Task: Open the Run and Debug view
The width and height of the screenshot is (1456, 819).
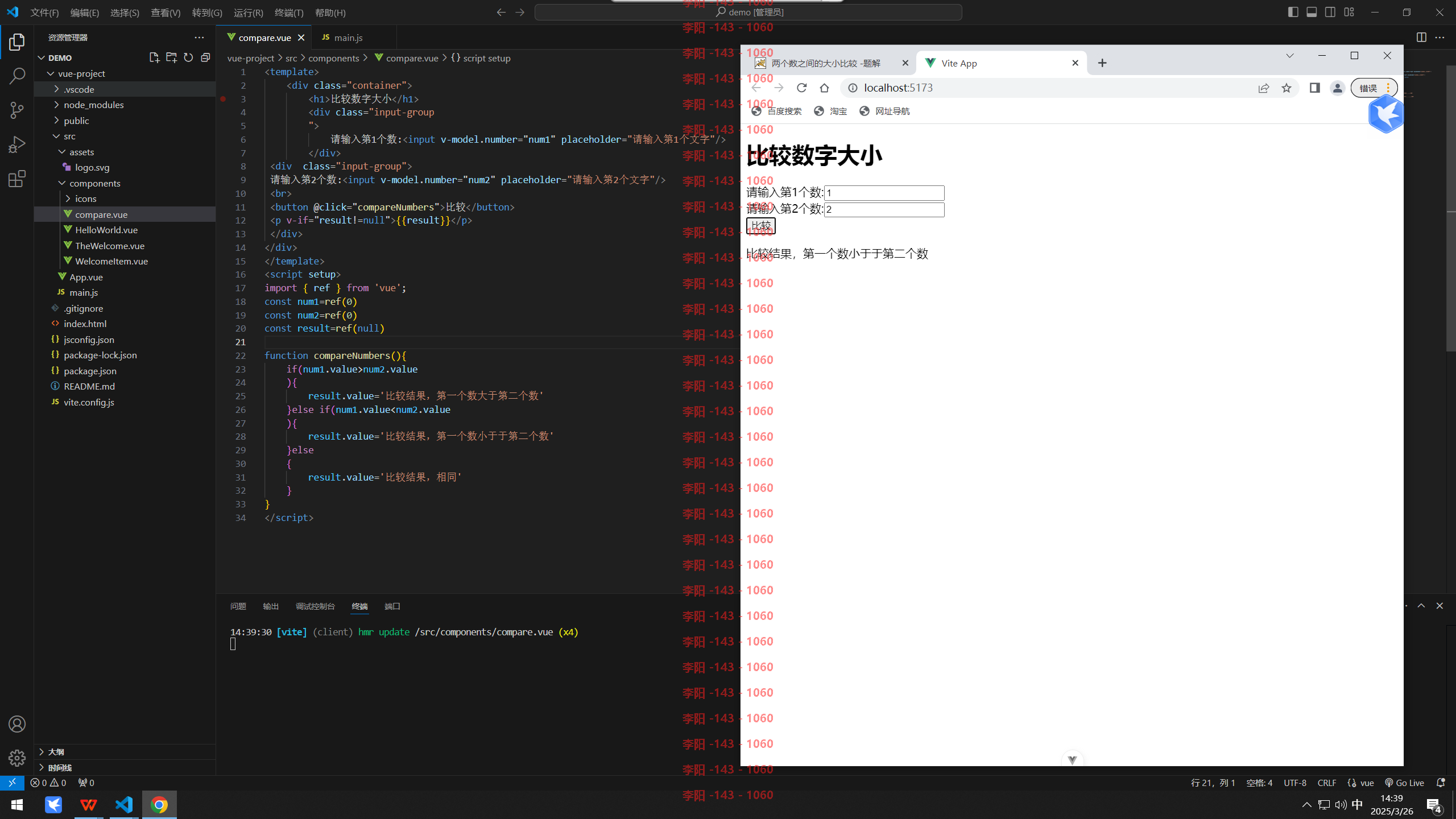Action: coord(17,144)
